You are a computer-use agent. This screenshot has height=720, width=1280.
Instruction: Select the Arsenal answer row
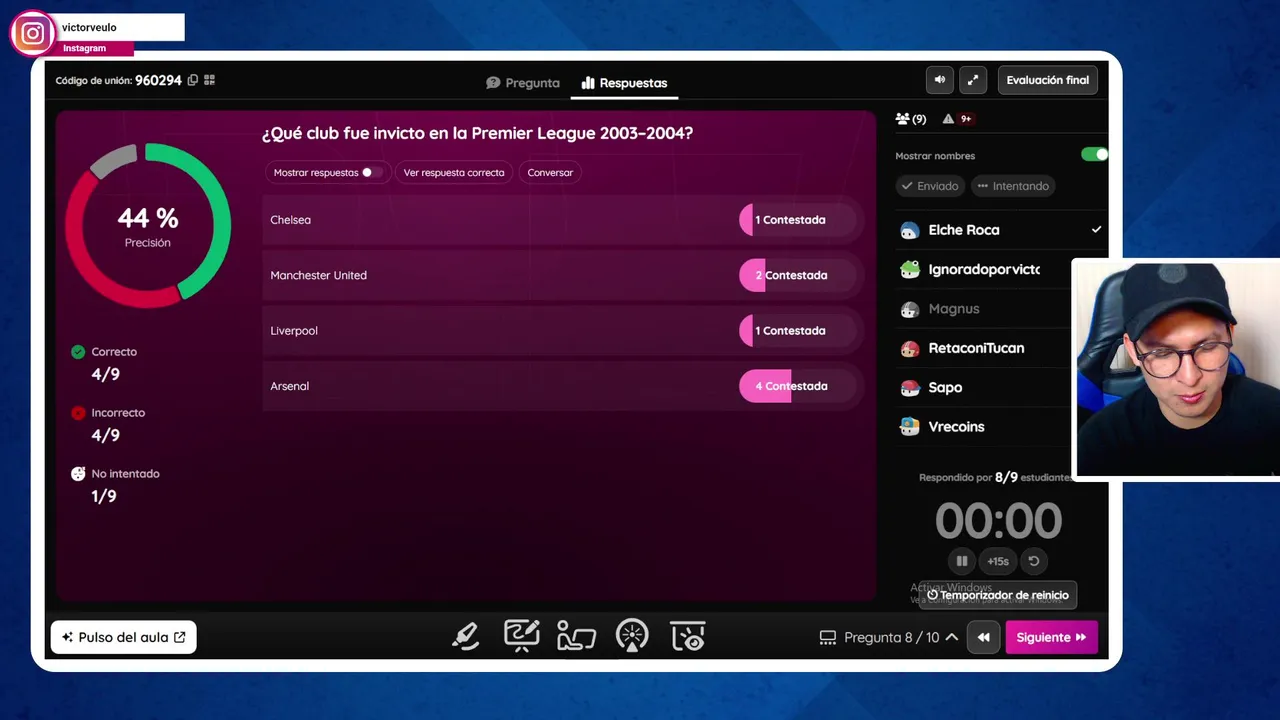click(565, 386)
